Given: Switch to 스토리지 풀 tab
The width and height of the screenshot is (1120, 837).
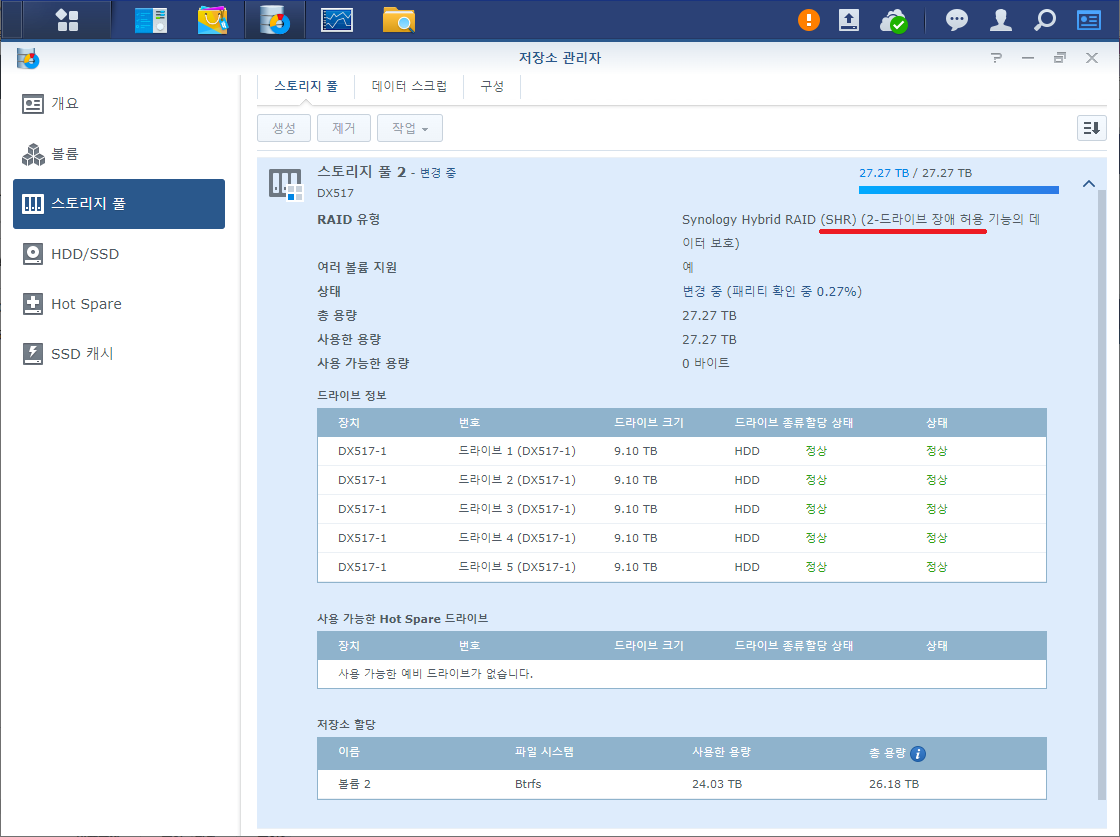Looking at the screenshot, I should pos(306,86).
